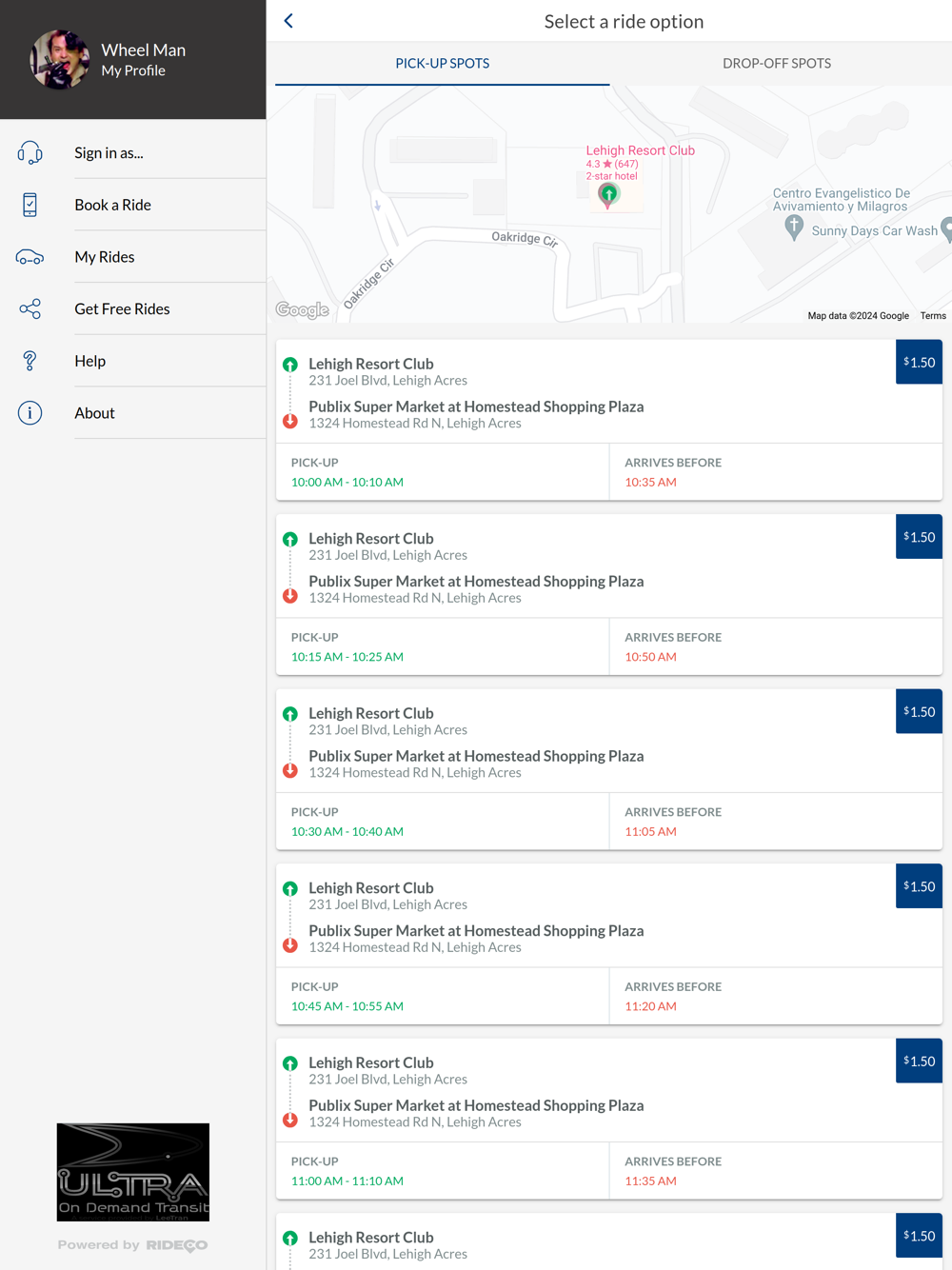
Task: Click green pickup arrow icon on 10:45 AM ride
Action: [x=290, y=888]
